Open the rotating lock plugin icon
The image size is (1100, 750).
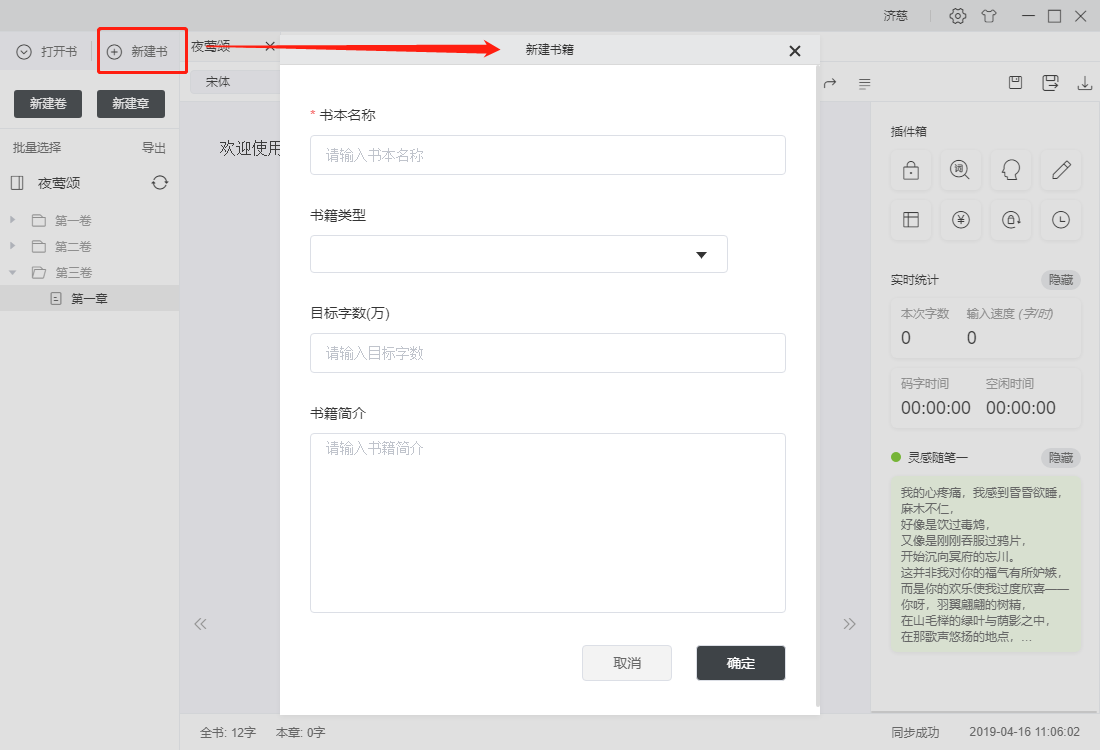pos(1011,220)
